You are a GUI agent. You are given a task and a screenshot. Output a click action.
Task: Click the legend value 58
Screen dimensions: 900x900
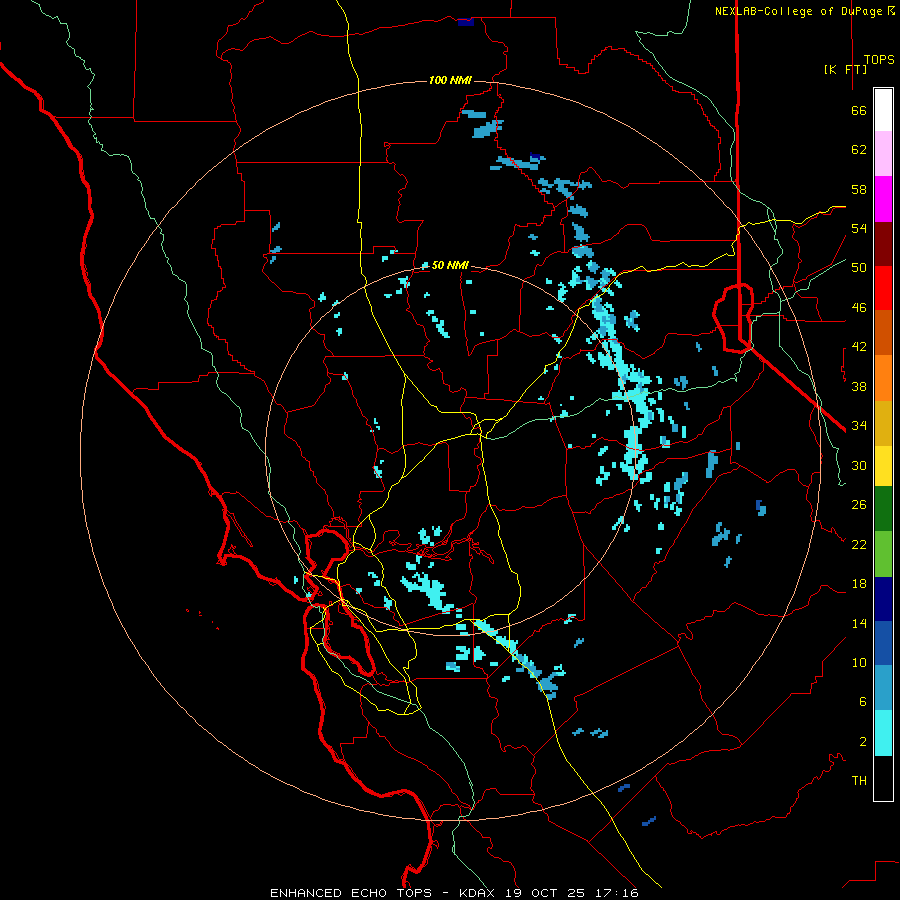click(859, 189)
